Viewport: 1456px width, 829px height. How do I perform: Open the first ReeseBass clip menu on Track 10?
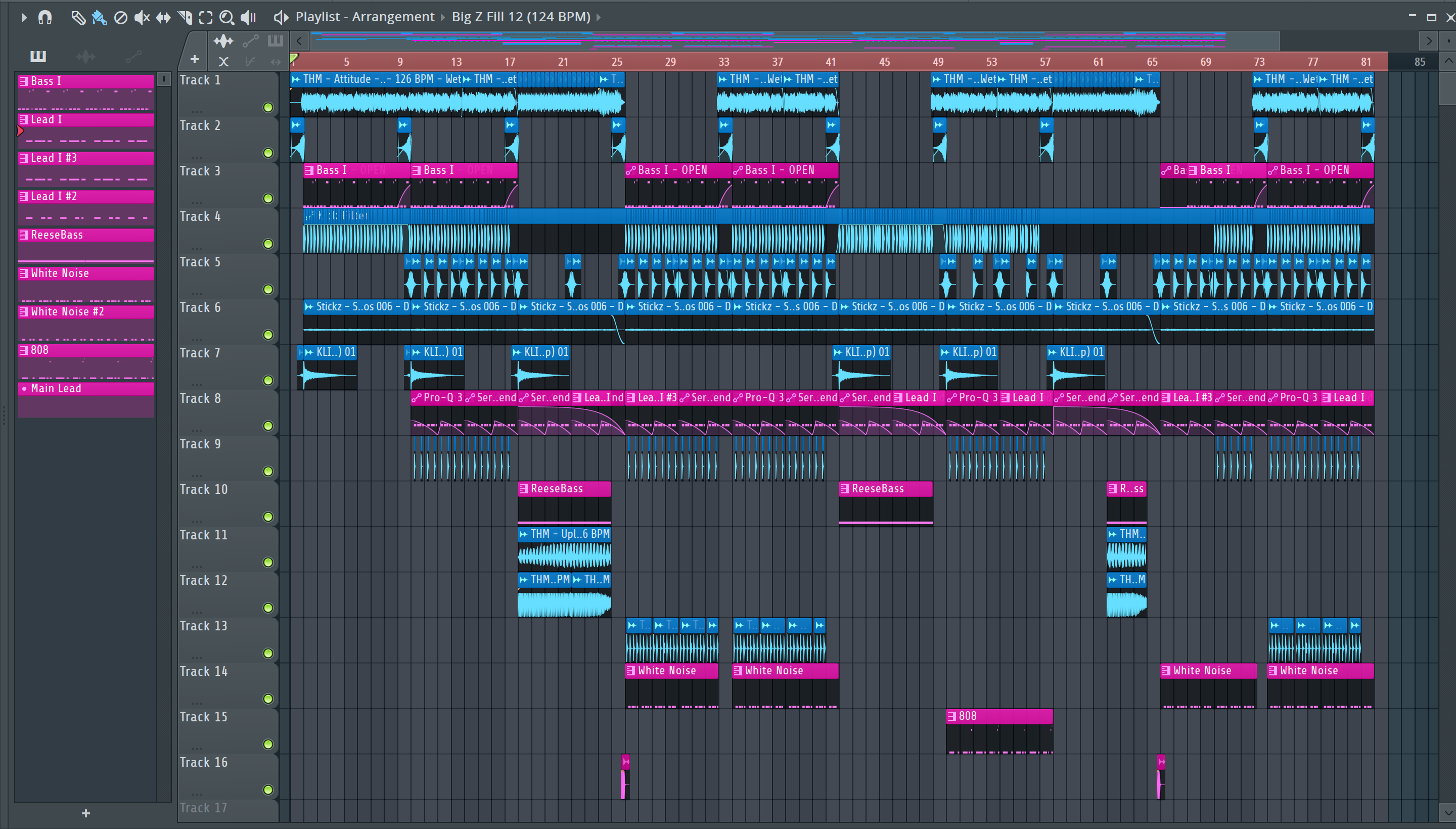point(523,488)
